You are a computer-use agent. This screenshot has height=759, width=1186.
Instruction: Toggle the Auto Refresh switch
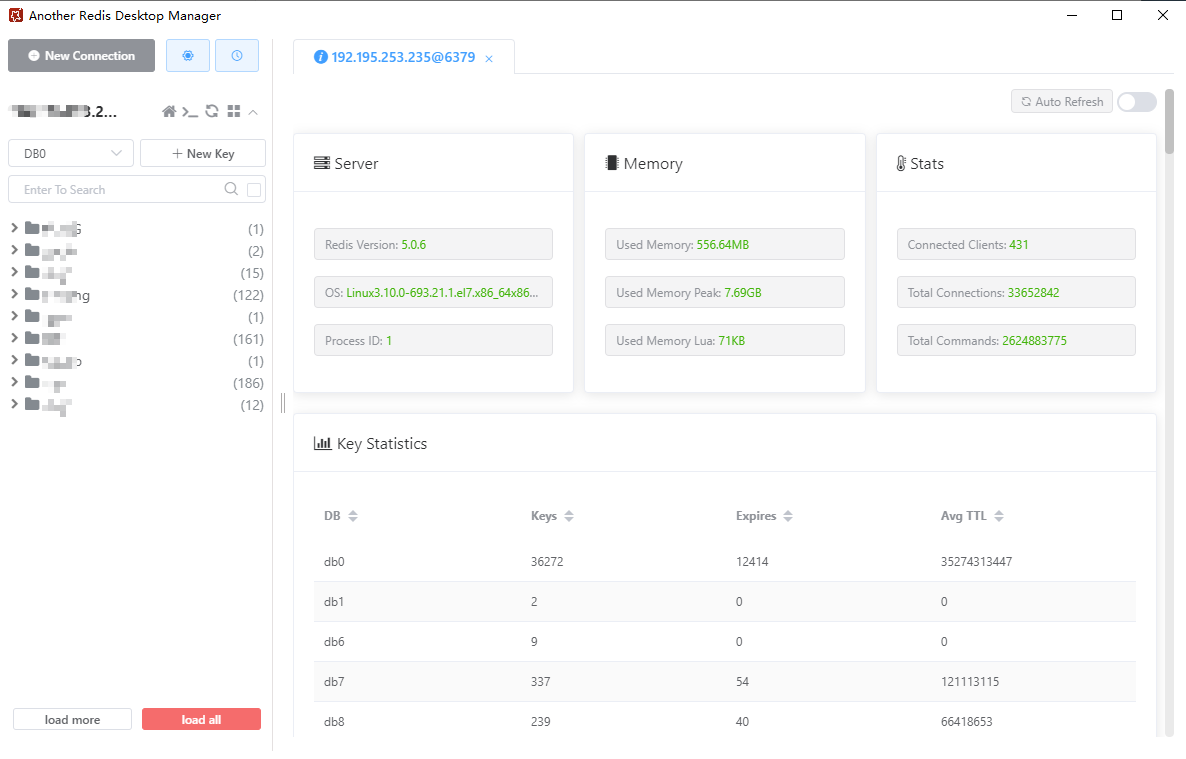[1137, 102]
